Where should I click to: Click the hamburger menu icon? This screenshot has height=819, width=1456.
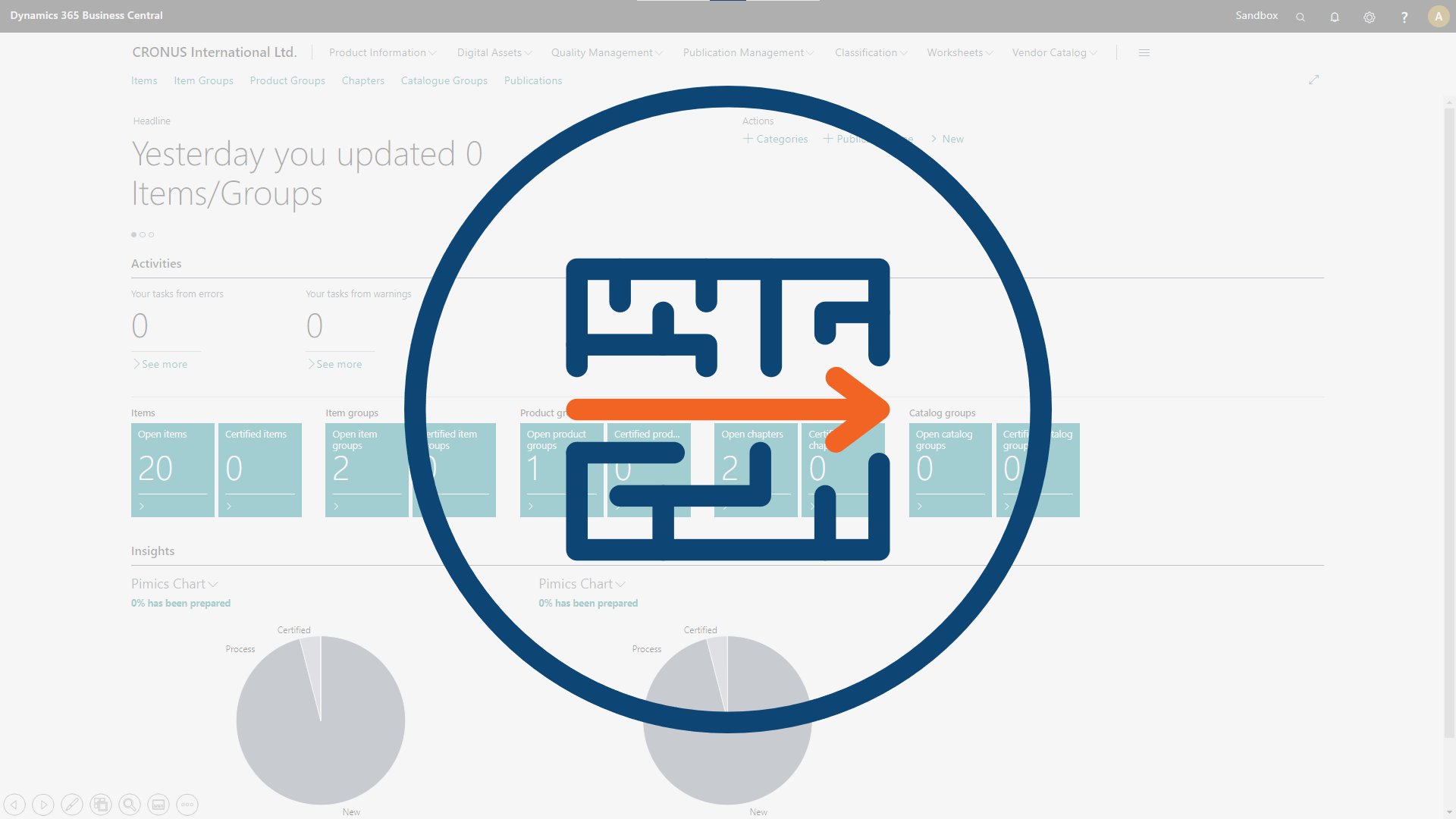pyautogui.click(x=1144, y=51)
